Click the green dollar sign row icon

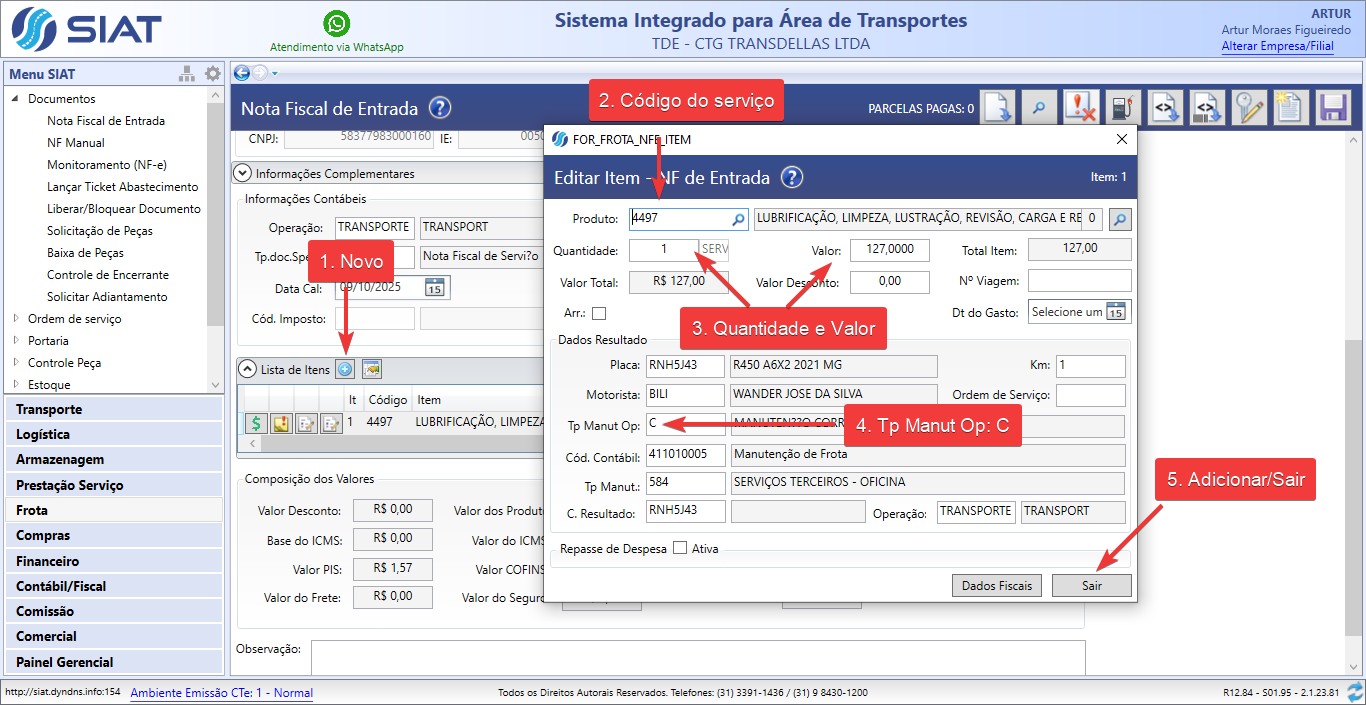[255, 423]
